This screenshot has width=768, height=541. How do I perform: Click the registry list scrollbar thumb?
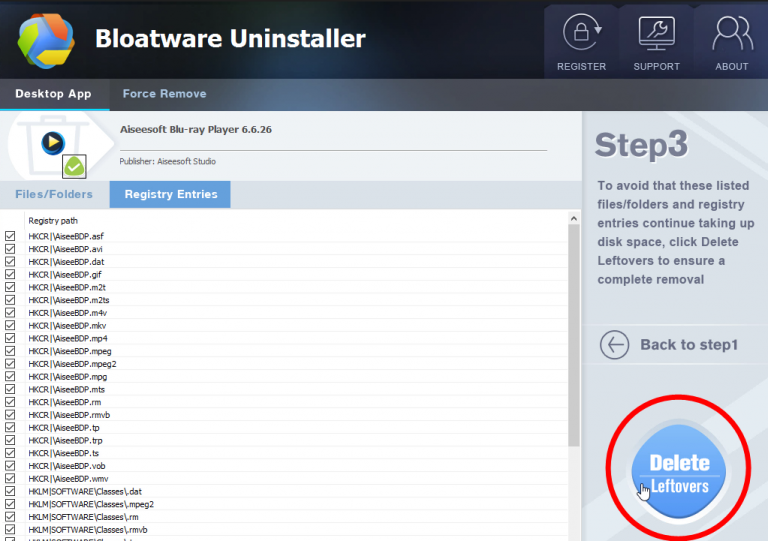(574, 335)
